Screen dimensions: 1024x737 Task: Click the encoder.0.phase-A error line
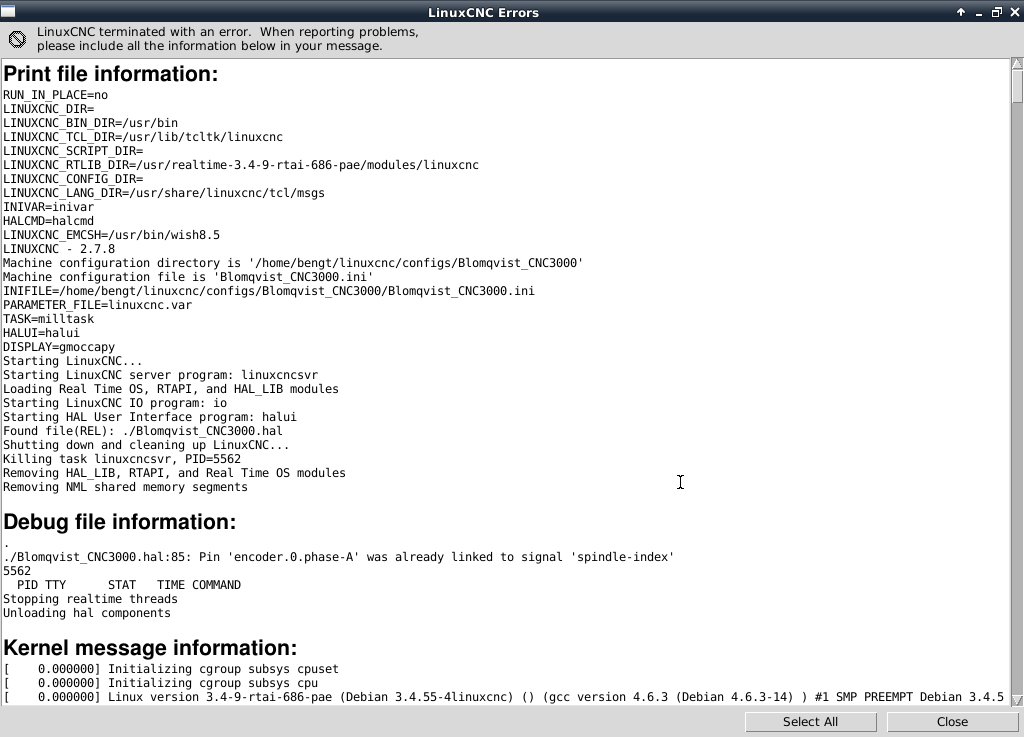point(338,557)
